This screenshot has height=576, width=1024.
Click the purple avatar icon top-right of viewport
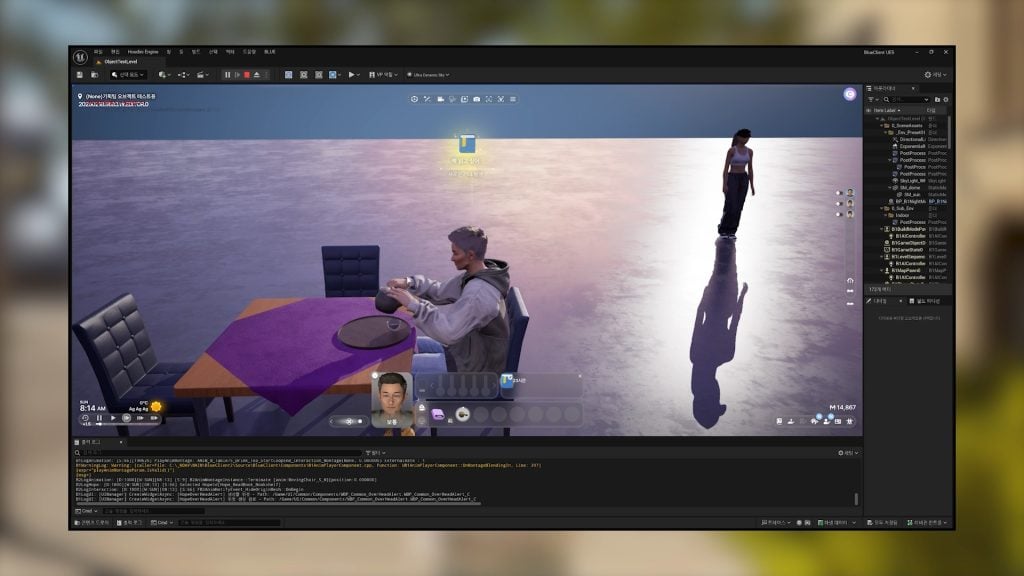[x=849, y=94]
